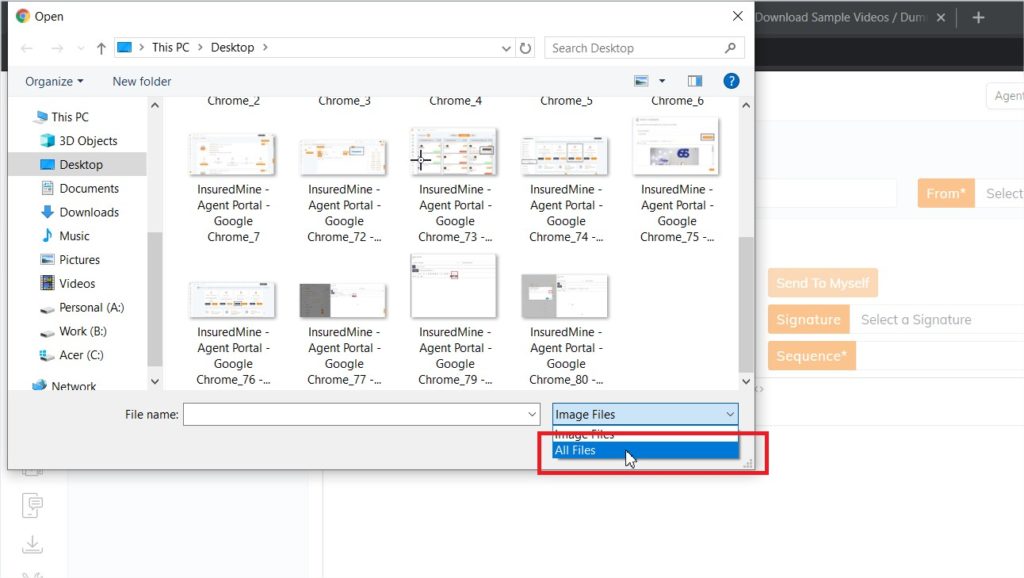Go up one folder level

click(x=101, y=48)
